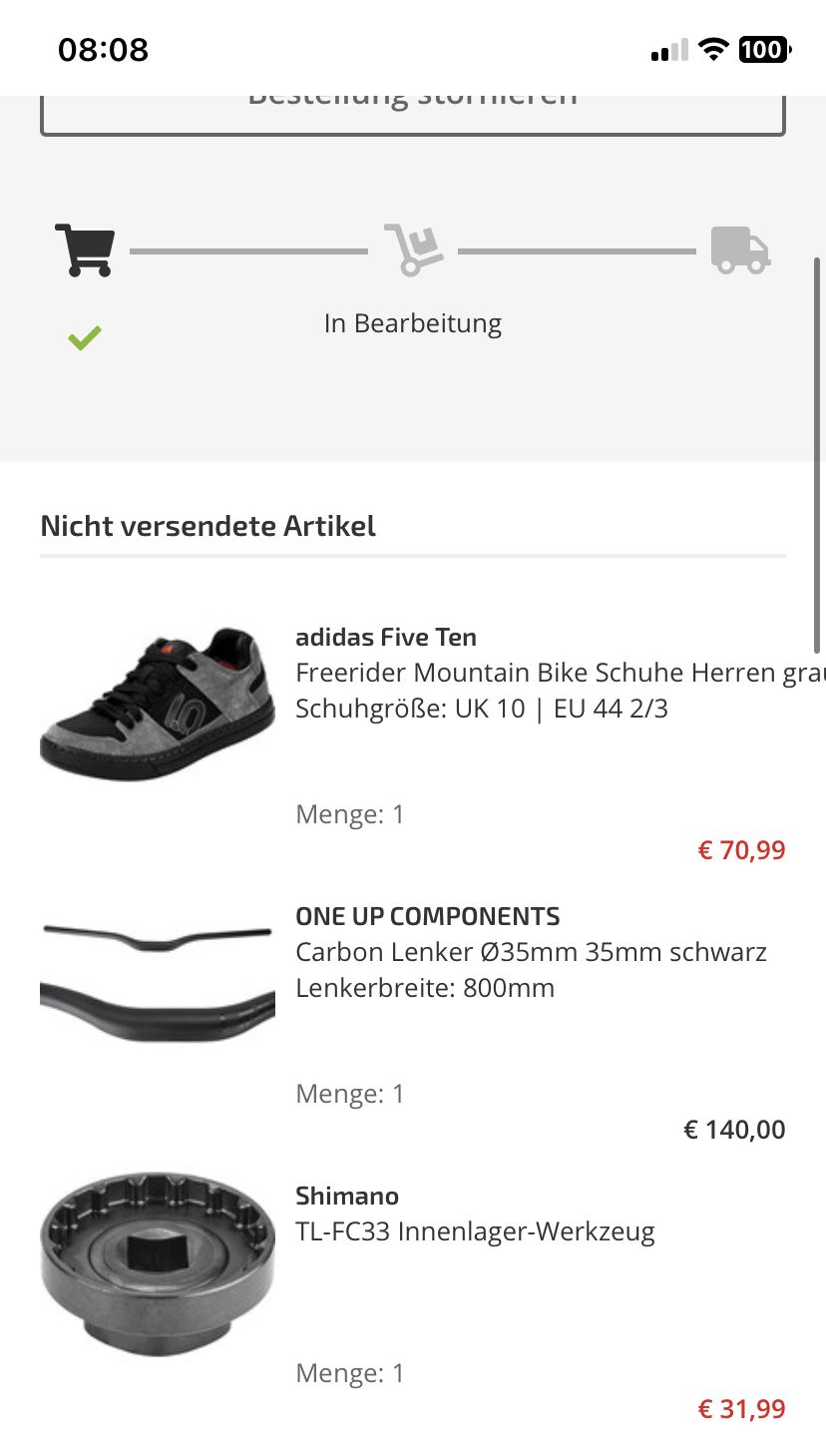Open the Carbon Lenker Ø35mm product link
This screenshot has height=1456, width=826.
531,952
